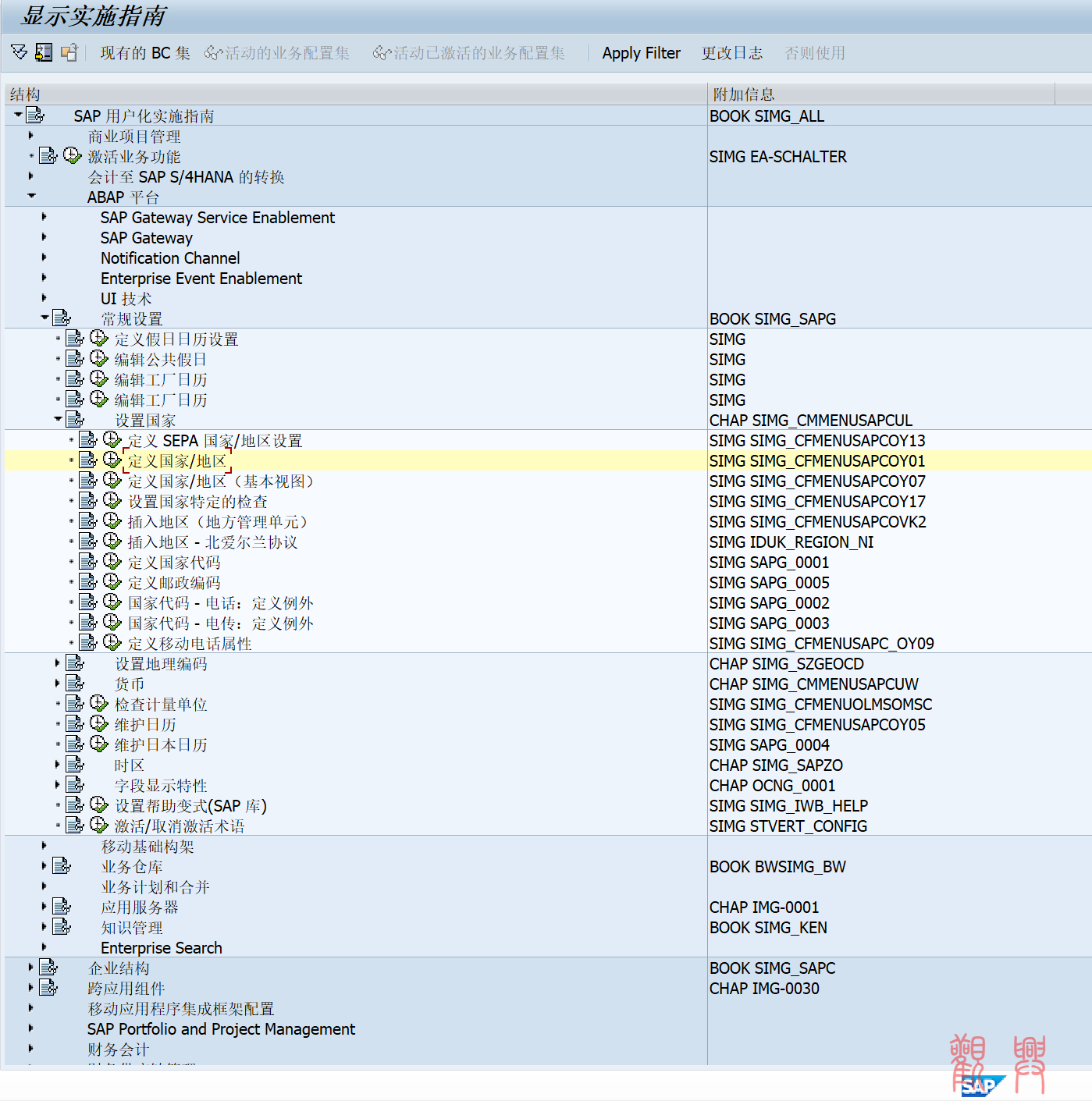Expand the 移动基础构架 node
The height and width of the screenshot is (1101, 1092).
point(44,845)
